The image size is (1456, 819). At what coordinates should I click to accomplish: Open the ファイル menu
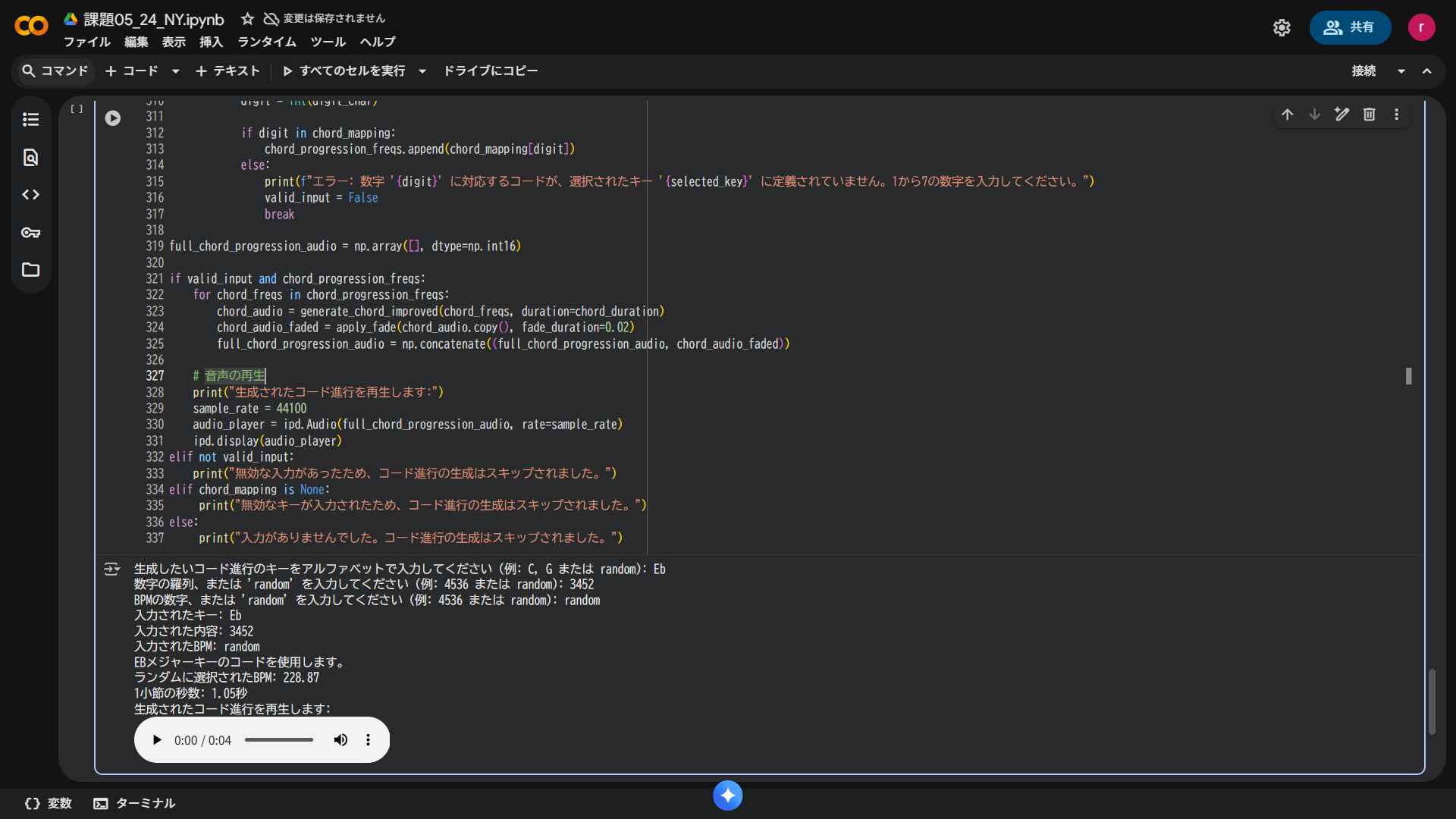click(86, 42)
